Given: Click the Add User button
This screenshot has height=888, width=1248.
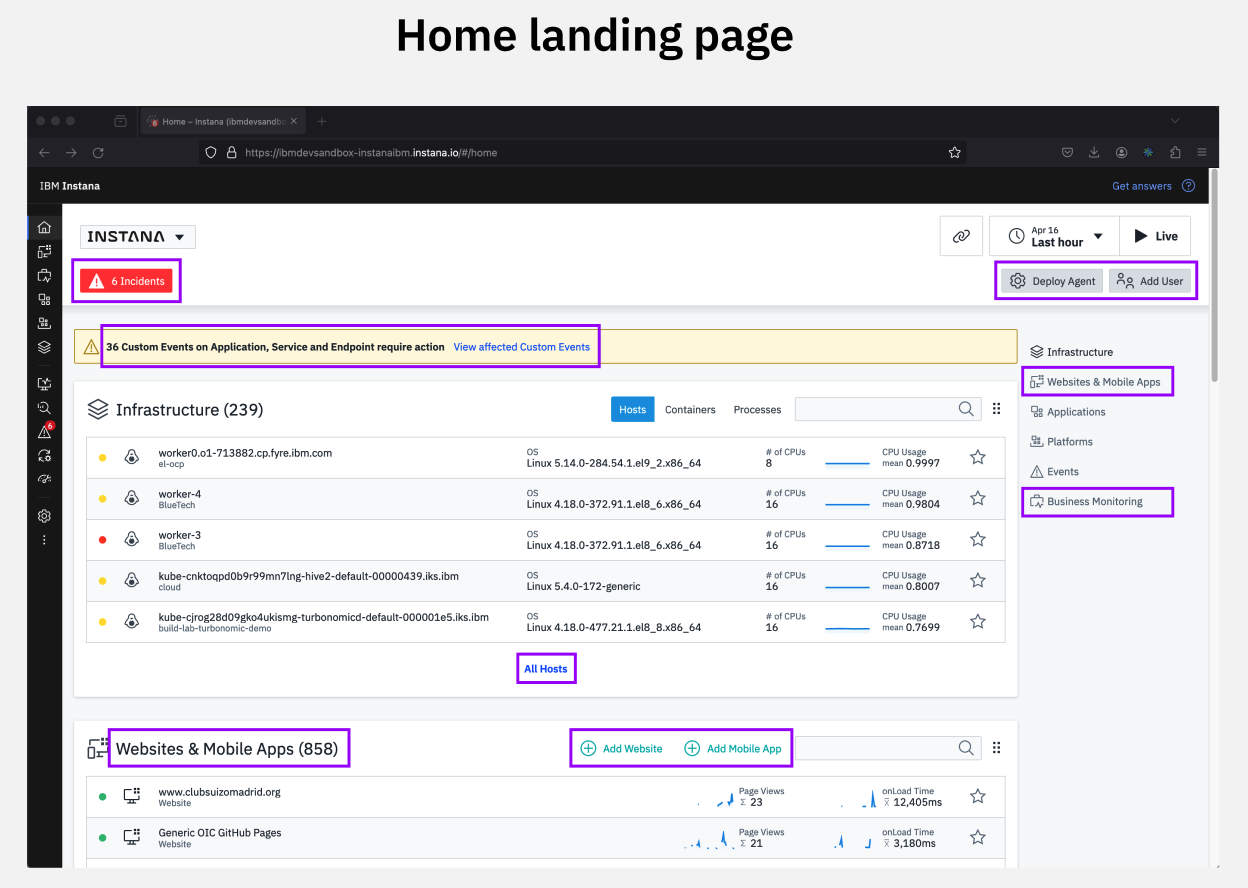Looking at the screenshot, I should pos(1150,281).
